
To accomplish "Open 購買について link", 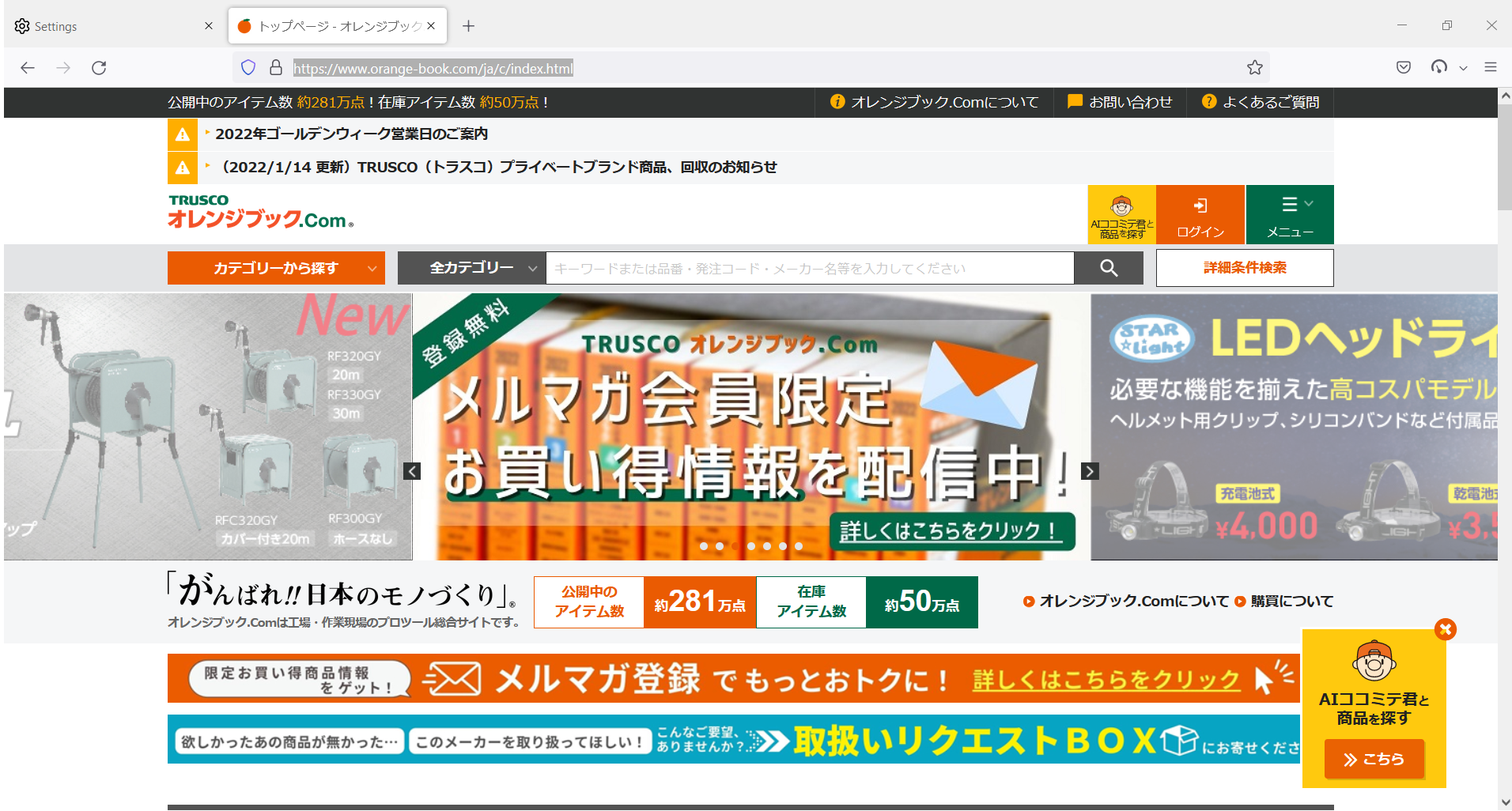I will (1284, 601).
